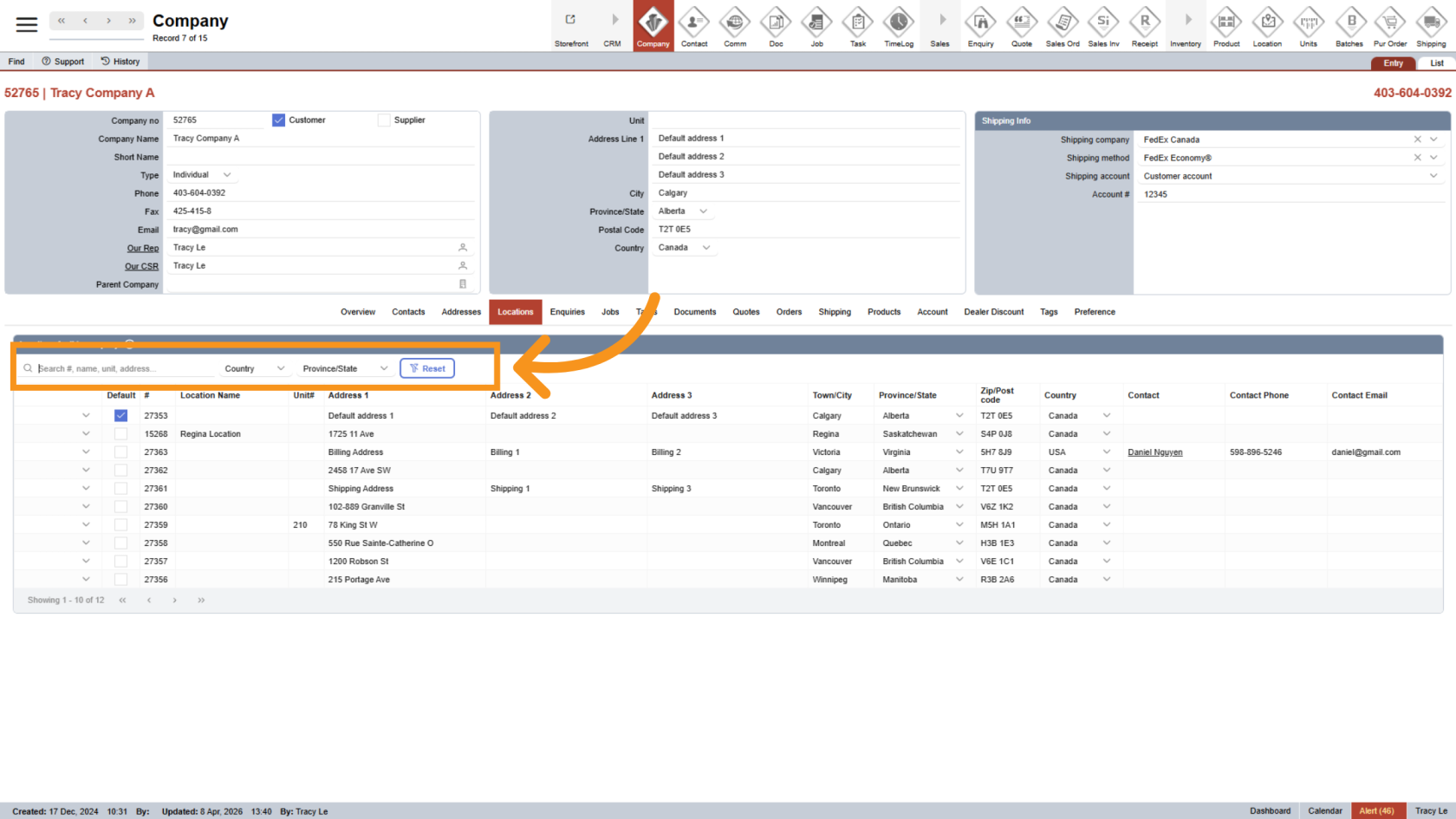This screenshot has width=1456, height=819.
Task: Switch to the Addresses tab
Action: pos(461,312)
